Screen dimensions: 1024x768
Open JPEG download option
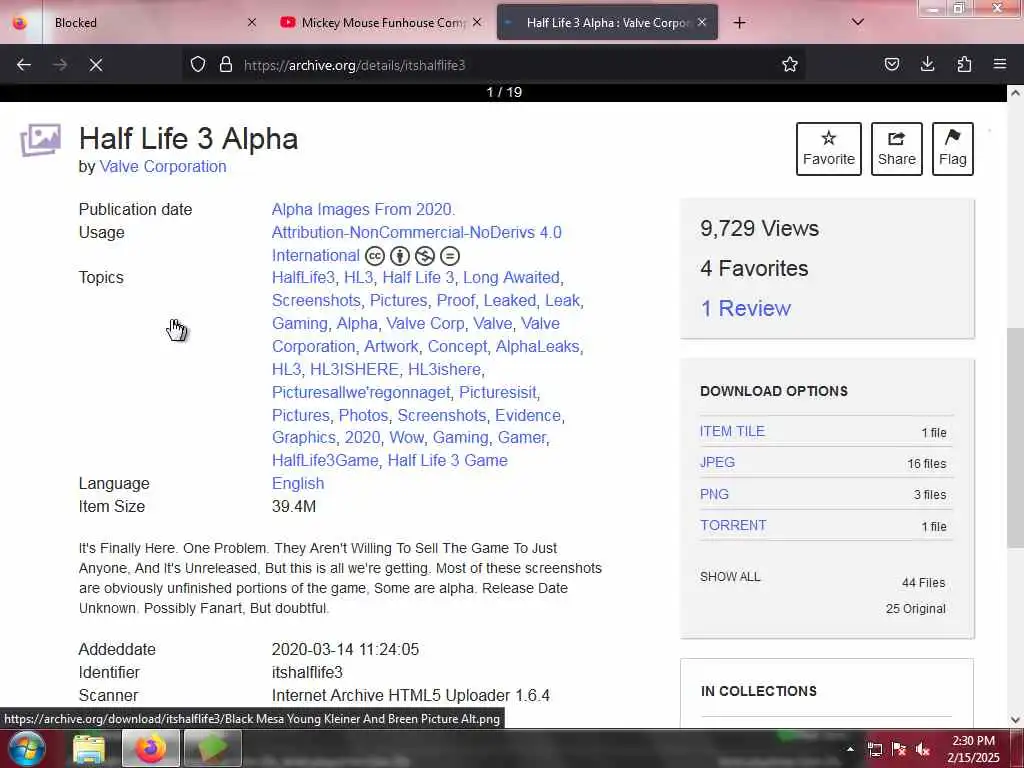pos(717,462)
